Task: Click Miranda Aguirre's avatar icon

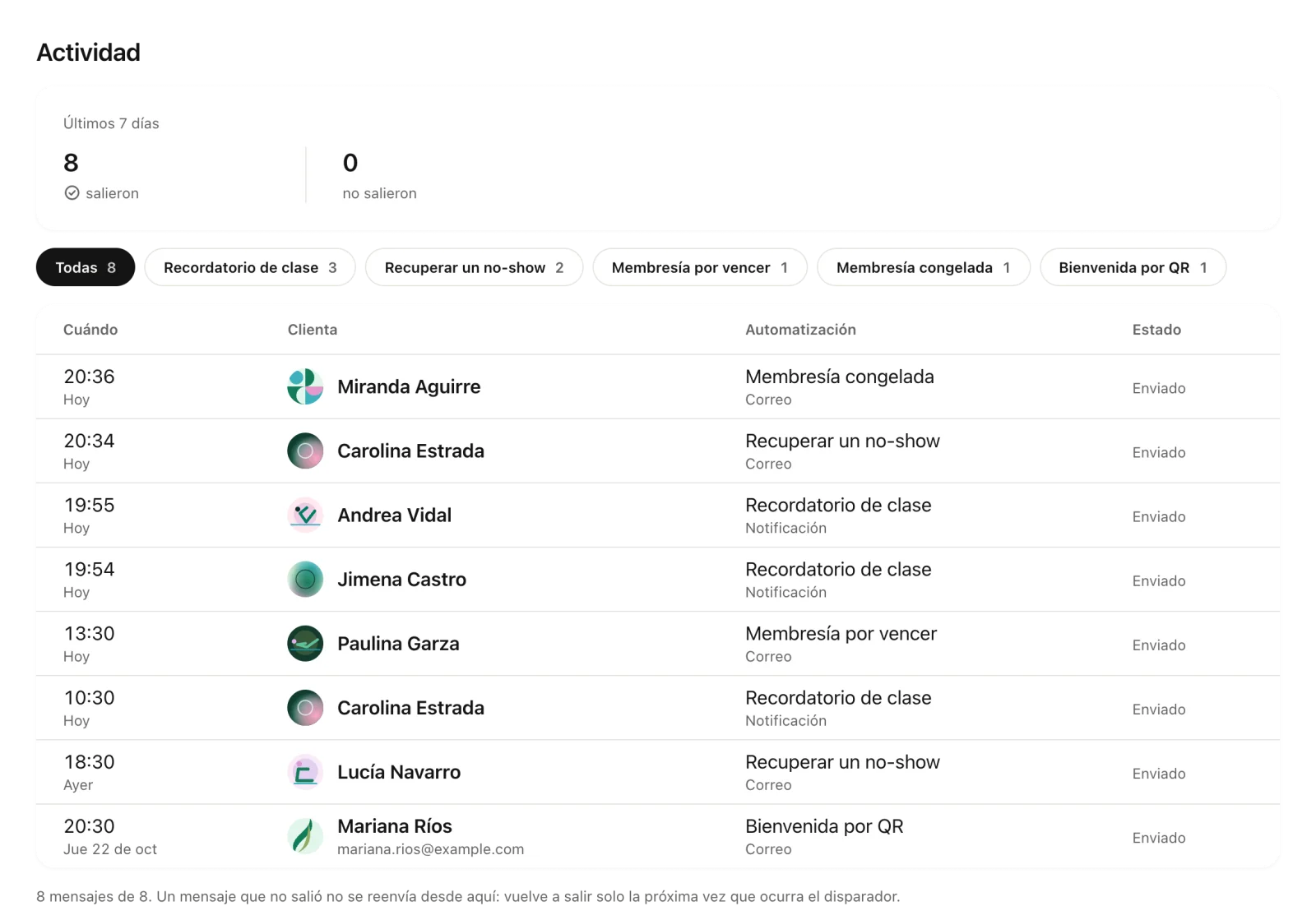Action: (305, 386)
